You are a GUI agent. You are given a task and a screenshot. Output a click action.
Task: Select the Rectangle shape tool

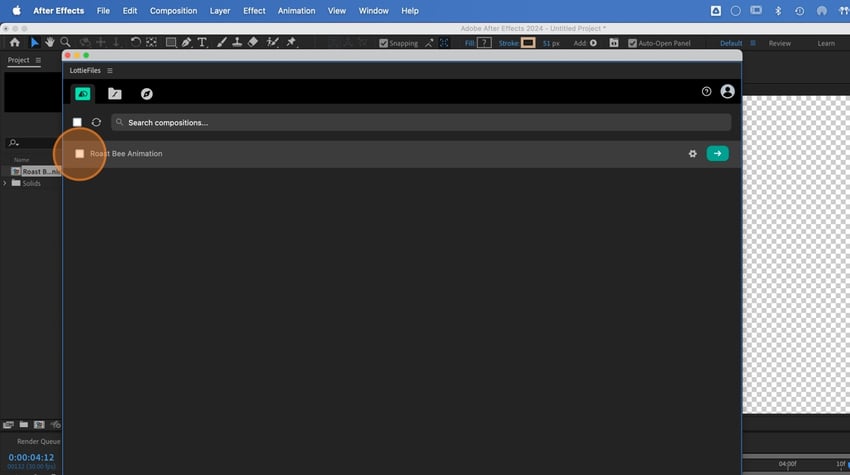click(171, 42)
